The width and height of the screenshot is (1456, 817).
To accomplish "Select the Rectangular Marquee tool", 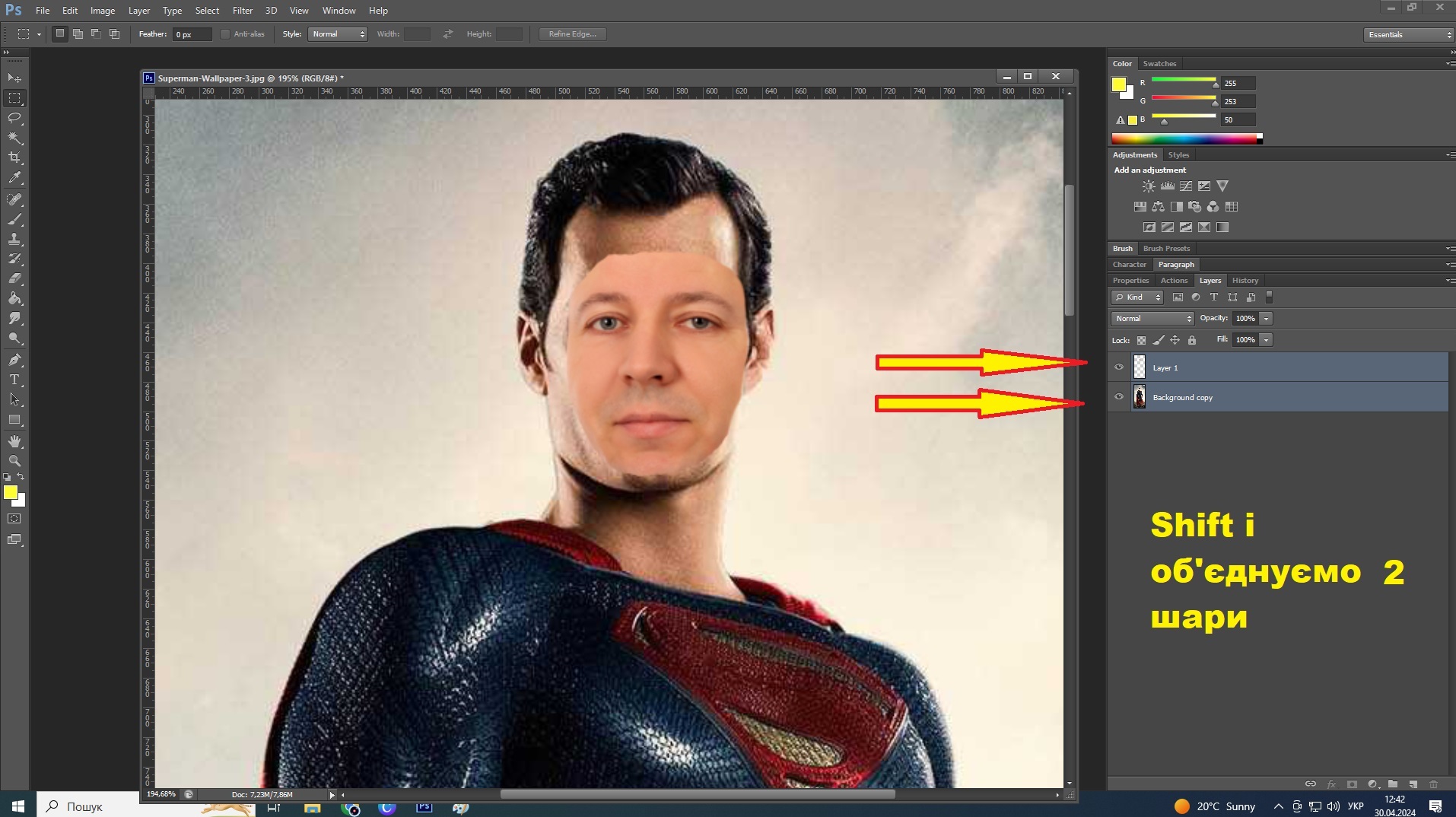I will (x=14, y=98).
